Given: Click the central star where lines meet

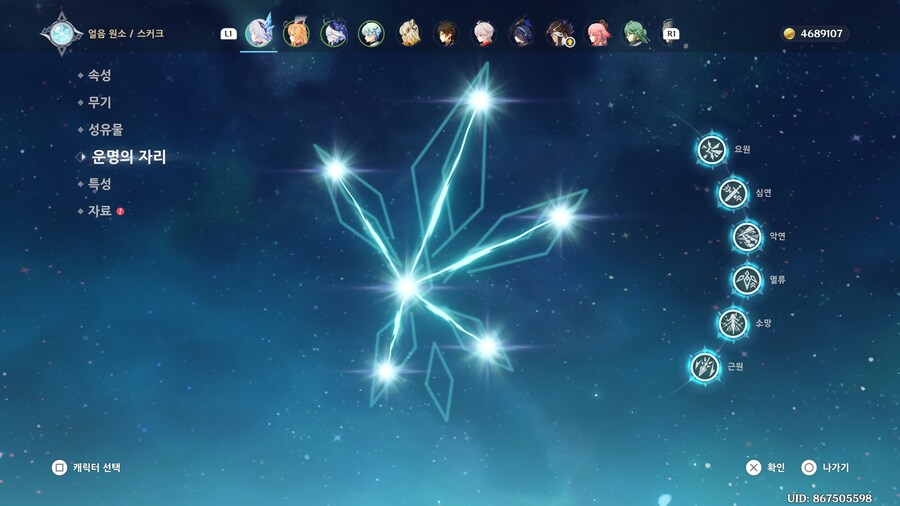Looking at the screenshot, I should (407, 285).
